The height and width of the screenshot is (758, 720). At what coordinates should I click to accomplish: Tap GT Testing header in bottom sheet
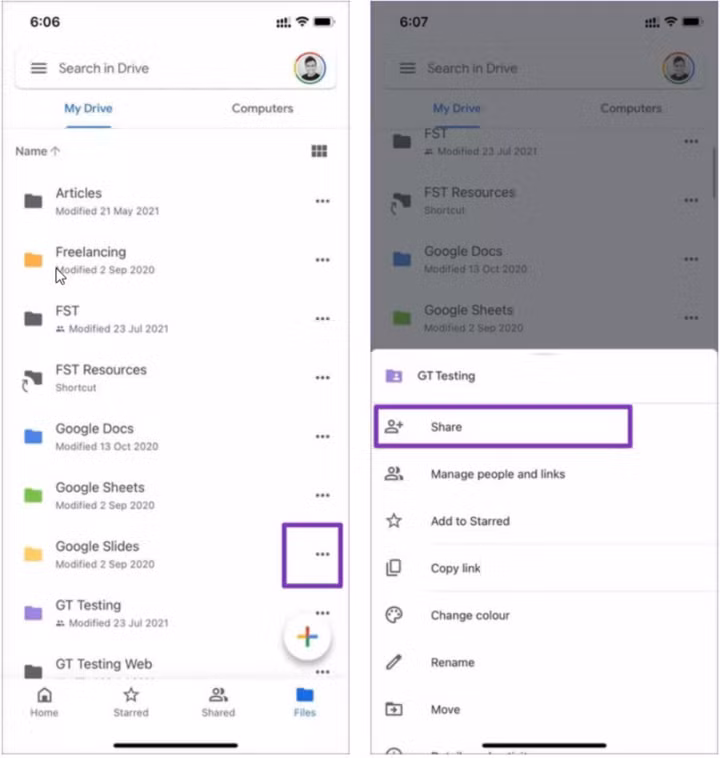[544, 376]
